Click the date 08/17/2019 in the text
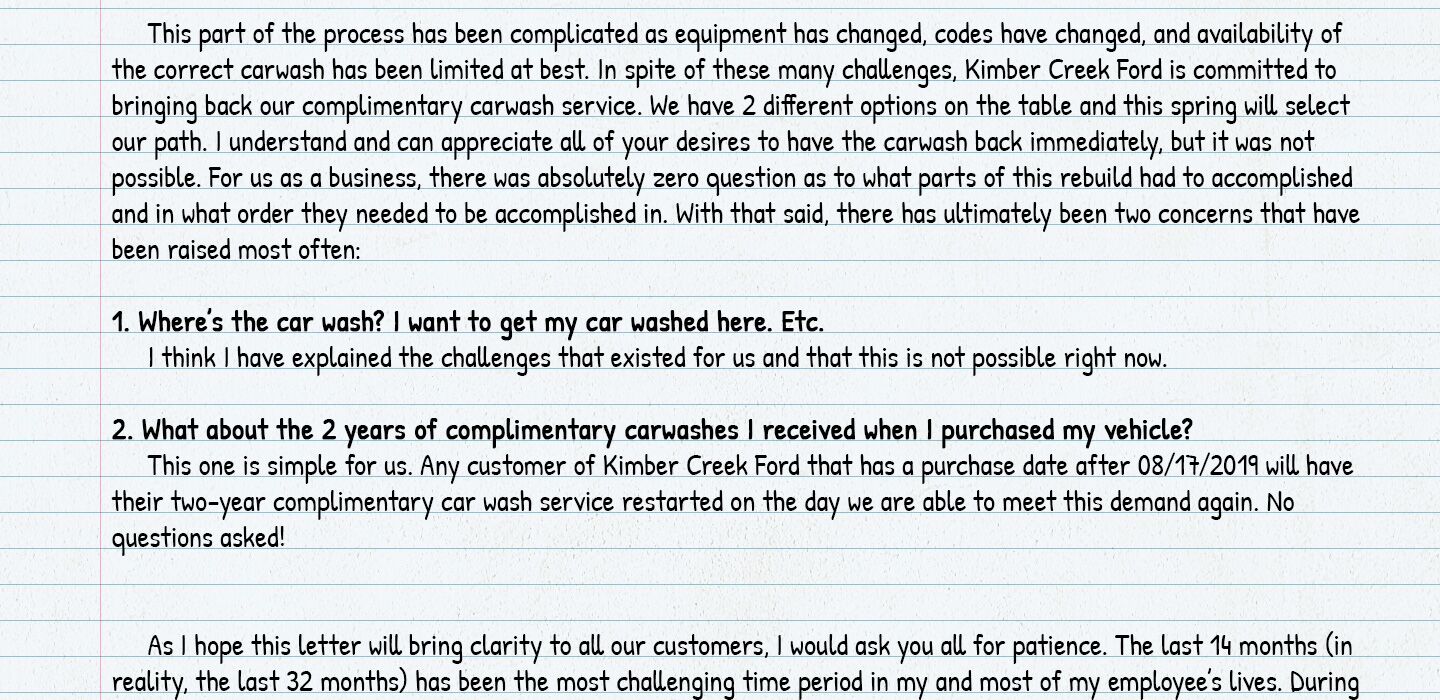Screen dimensions: 1440x700 pyautogui.click(x=1197, y=466)
